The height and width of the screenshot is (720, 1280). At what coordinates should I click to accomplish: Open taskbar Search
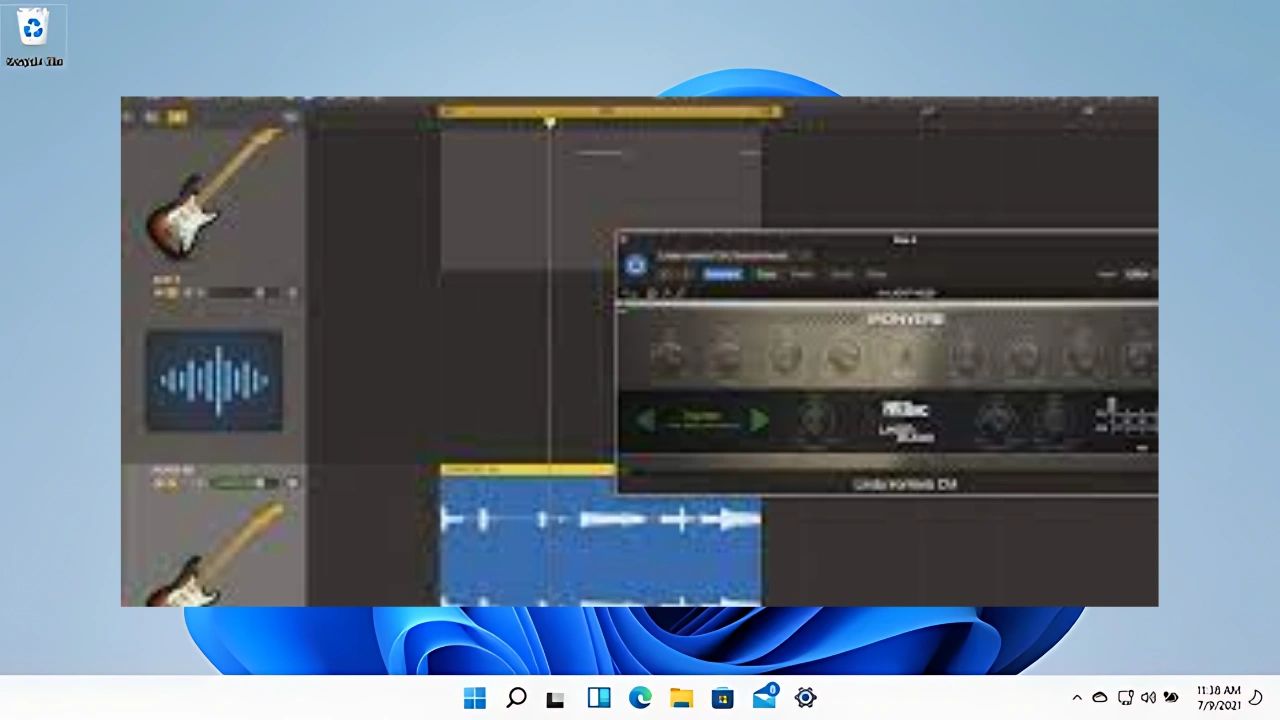click(x=516, y=698)
